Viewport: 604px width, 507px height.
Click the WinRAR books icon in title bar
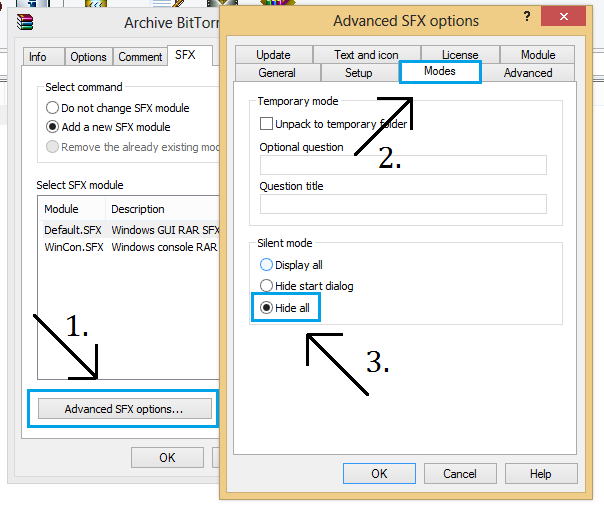pyautogui.click(x=25, y=22)
